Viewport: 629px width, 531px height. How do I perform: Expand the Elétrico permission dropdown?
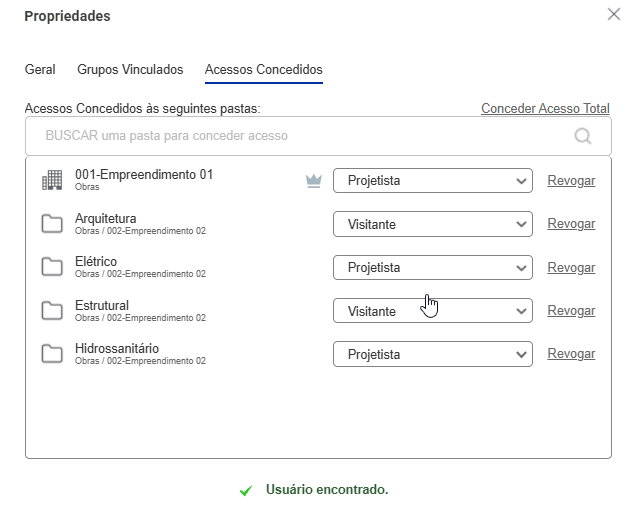tap(433, 267)
